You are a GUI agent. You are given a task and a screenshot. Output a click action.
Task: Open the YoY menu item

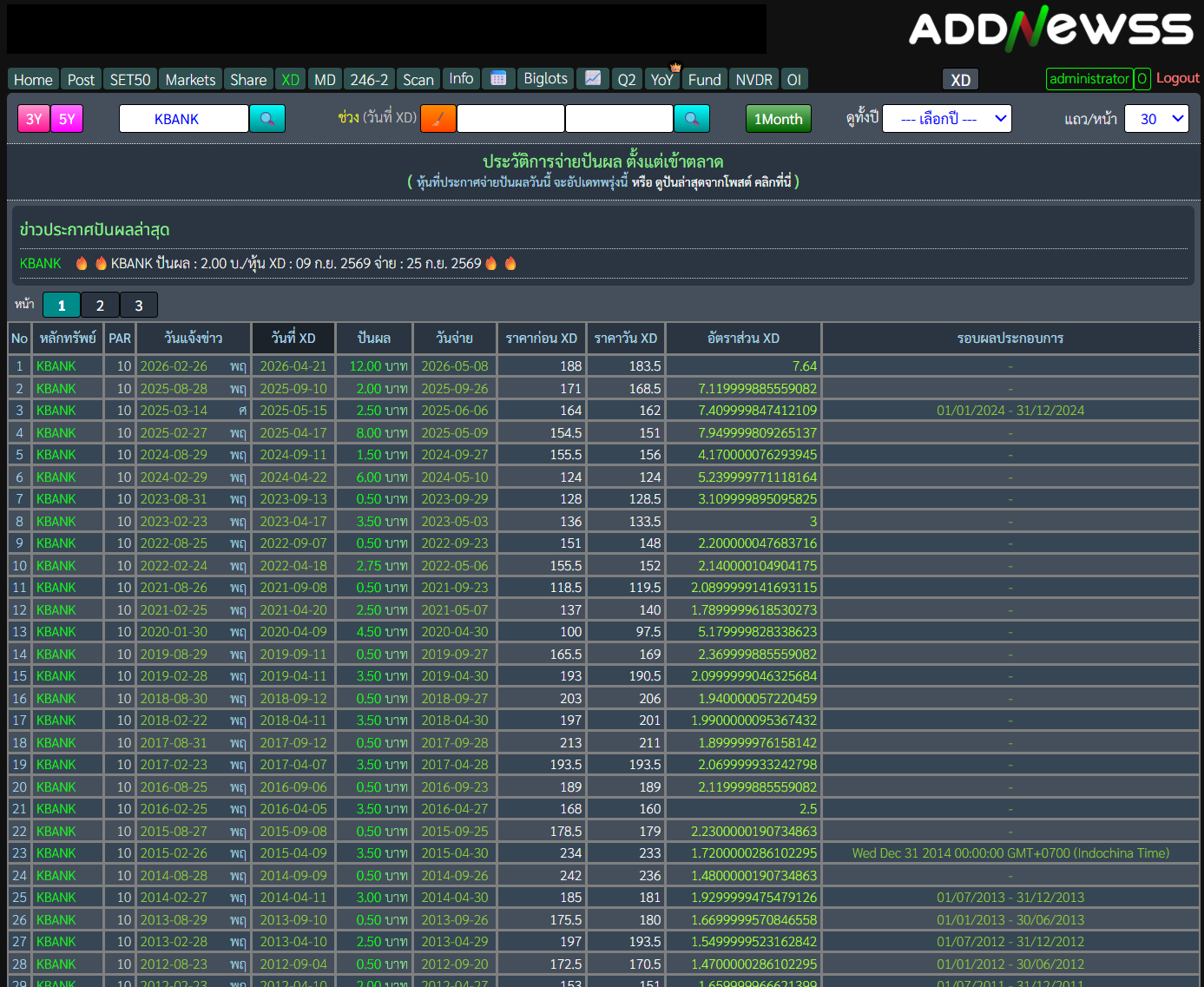662,80
